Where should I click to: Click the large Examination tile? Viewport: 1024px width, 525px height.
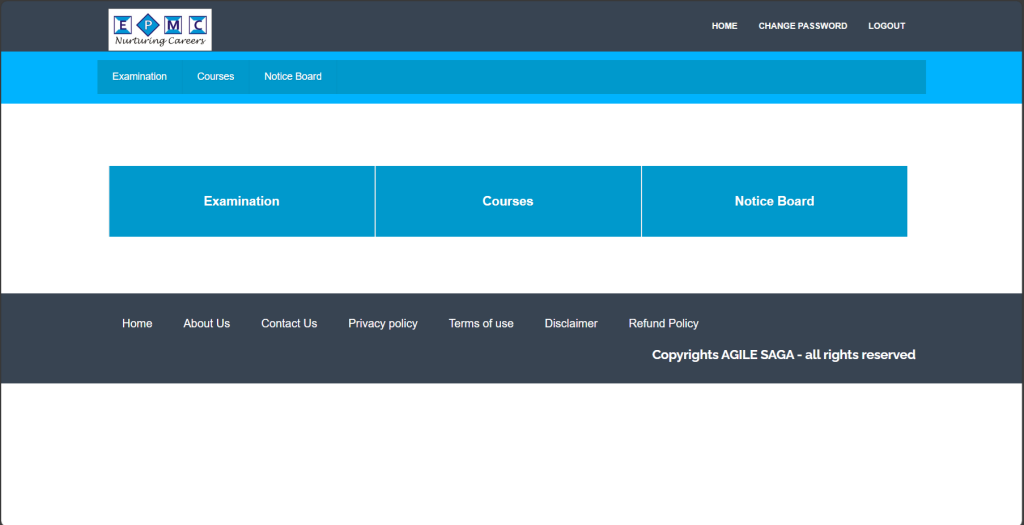coord(242,201)
